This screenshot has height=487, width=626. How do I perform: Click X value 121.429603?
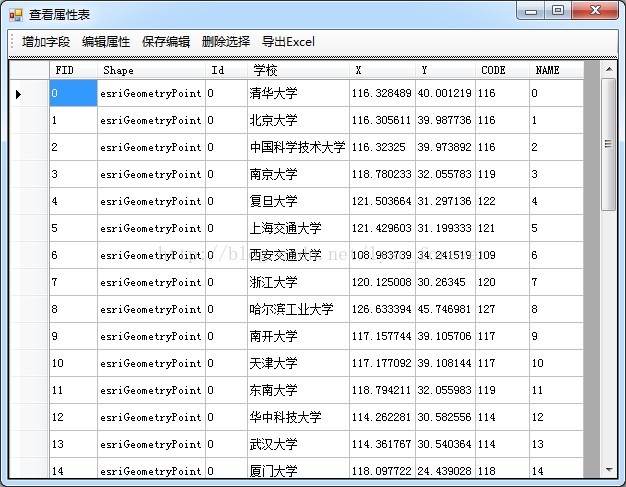pyautogui.click(x=382, y=228)
